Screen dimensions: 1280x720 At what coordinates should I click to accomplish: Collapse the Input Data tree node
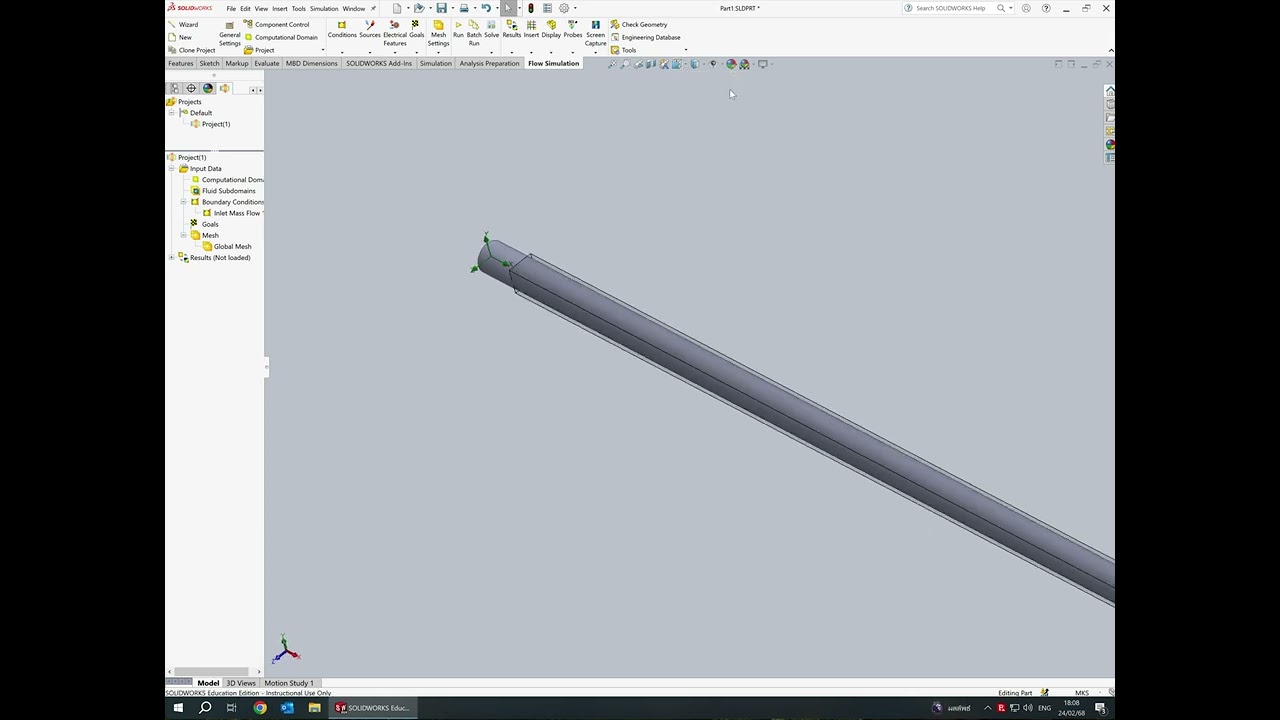pos(171,169)
